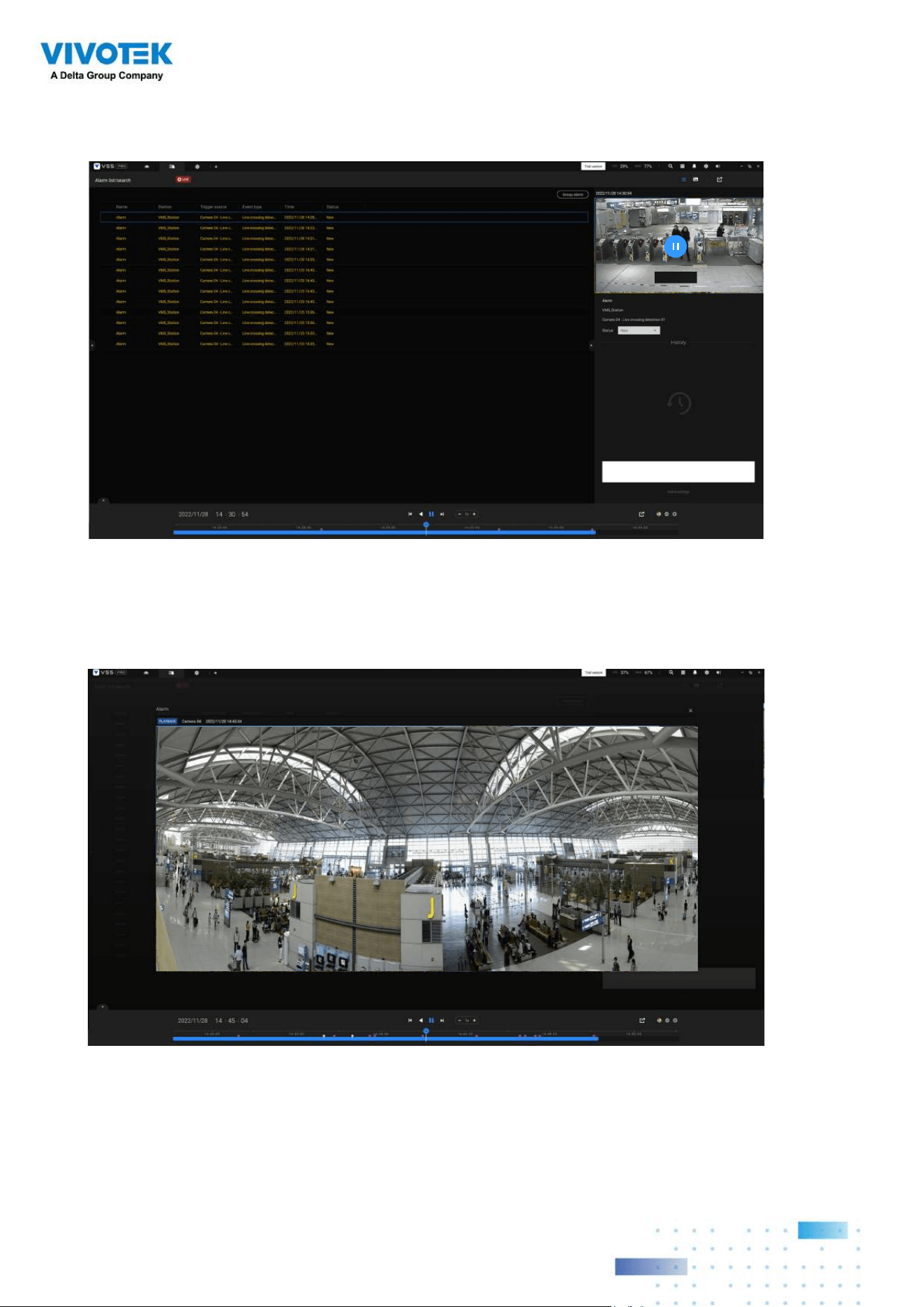Screen dimensions: 924x1307
Task: Switch to alarm thumbnail view icon
Action: (695, 179)
